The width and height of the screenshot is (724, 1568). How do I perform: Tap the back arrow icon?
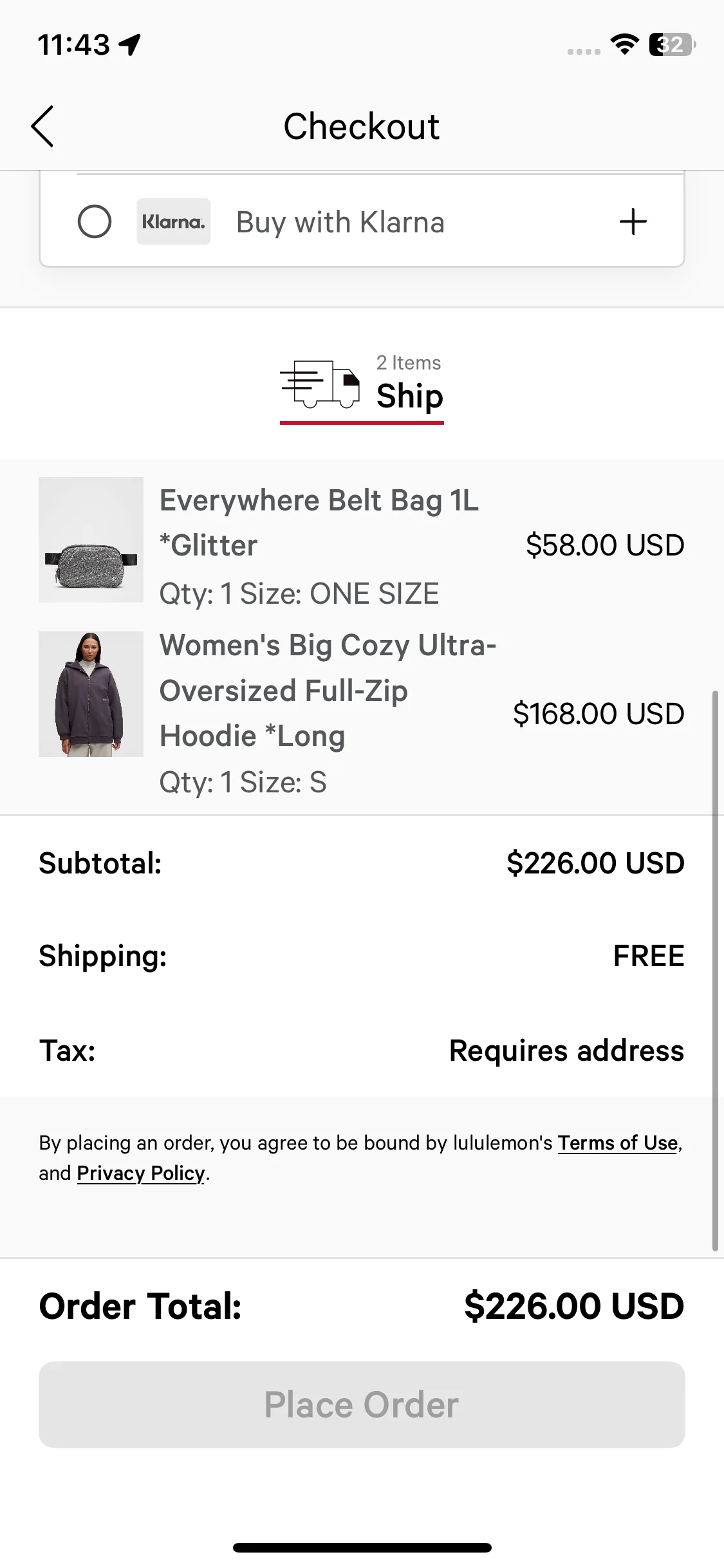pos(43,126)
